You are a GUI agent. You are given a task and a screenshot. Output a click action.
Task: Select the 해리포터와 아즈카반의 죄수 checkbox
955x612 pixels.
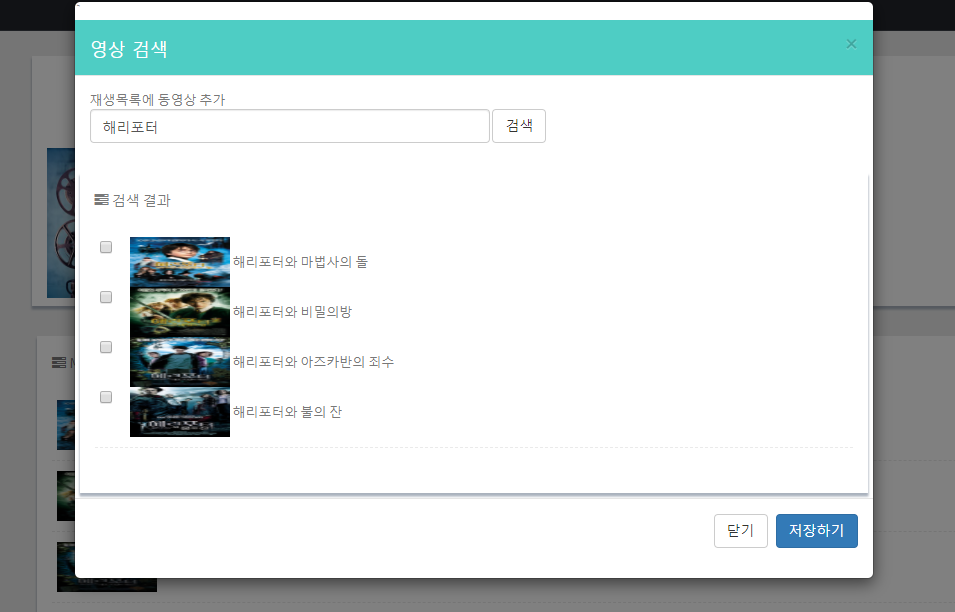pyautogui.click(x=106, y=347)
